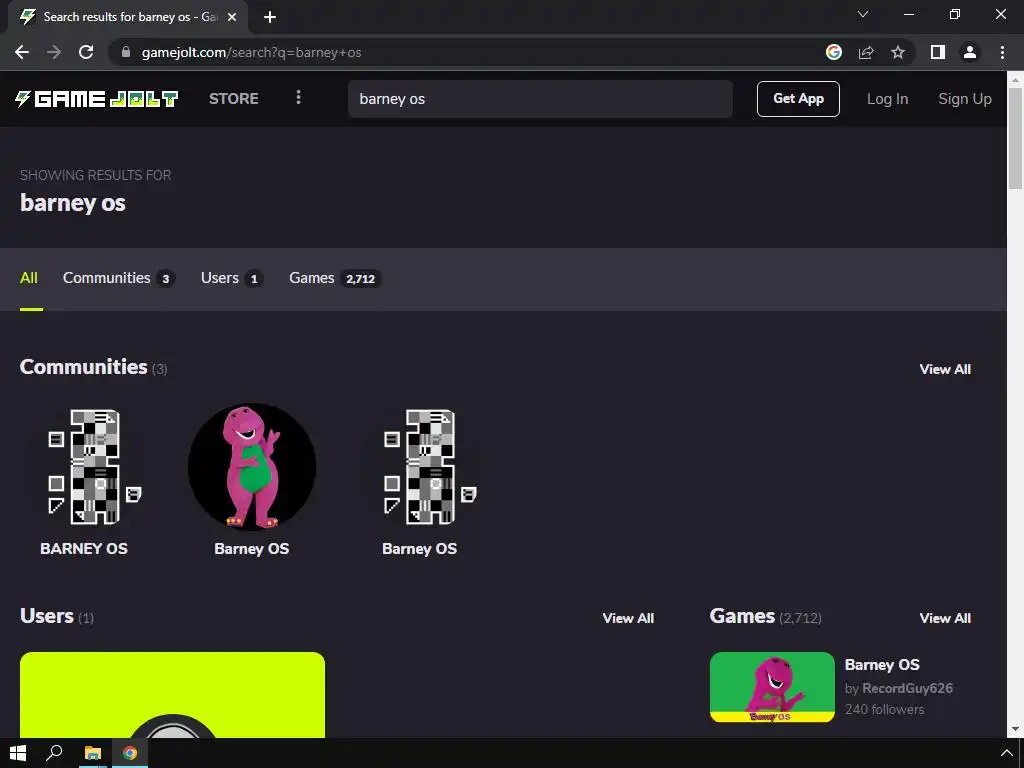Select the All results tab
Image resolution: width=1024 pixels, height=768 pixels.
point(29,278)
